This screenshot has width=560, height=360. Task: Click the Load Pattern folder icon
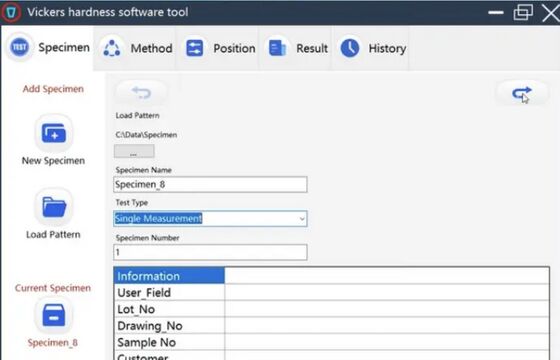click(x=54, y=207)
